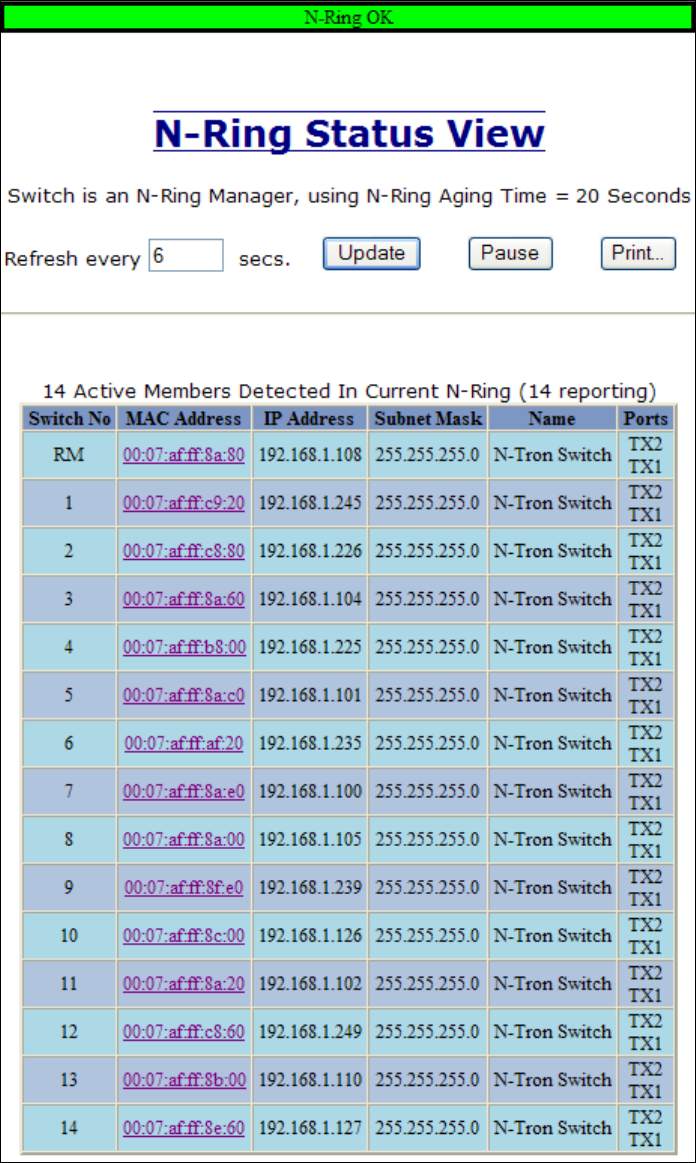This screenshot has width=696, height=1163.
Task: Select the IP Address column header
Action: [x=309, y=418]
